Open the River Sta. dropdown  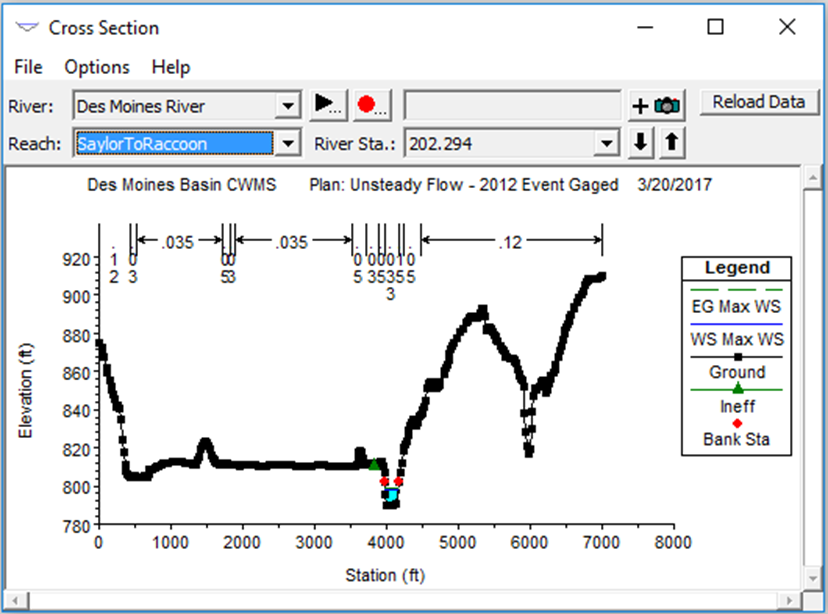(606, 143)
